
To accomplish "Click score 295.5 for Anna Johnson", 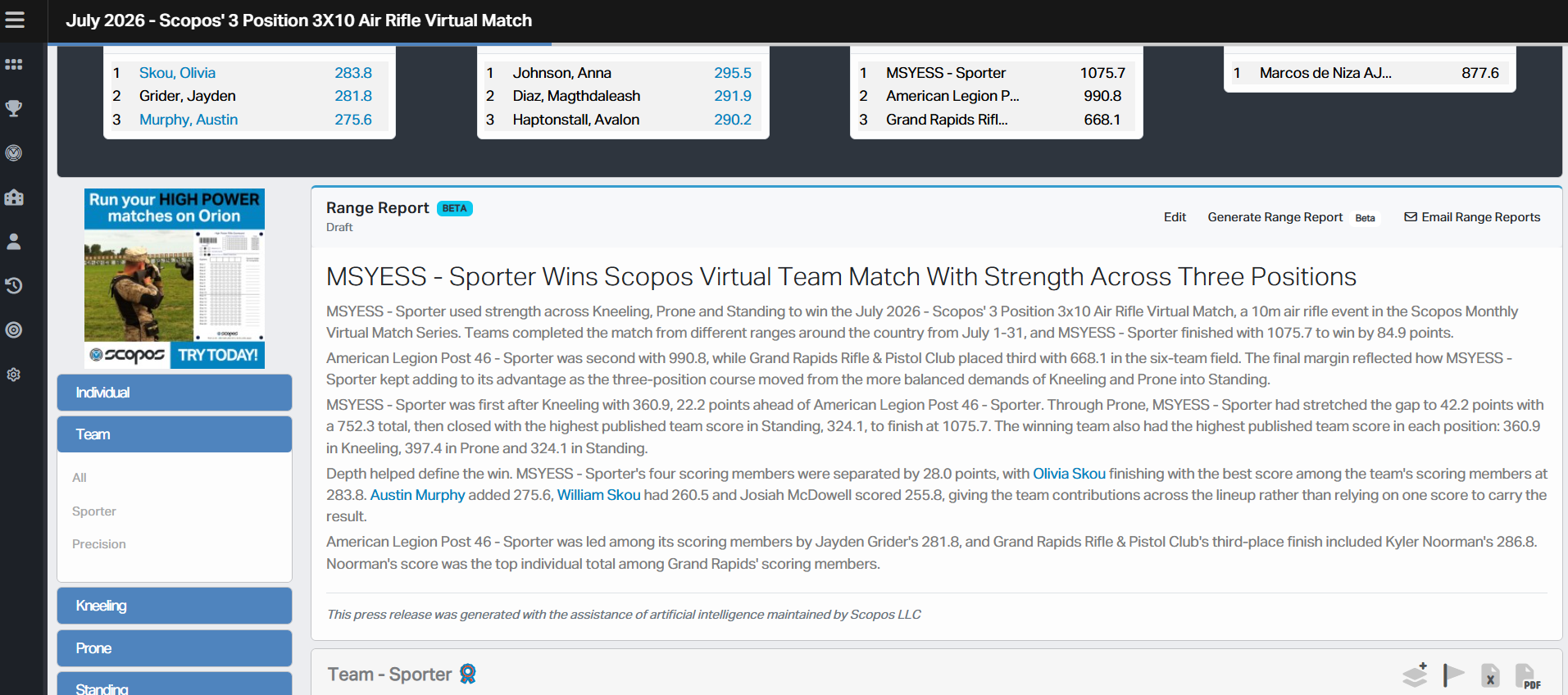I will click(x=733, y=73).
